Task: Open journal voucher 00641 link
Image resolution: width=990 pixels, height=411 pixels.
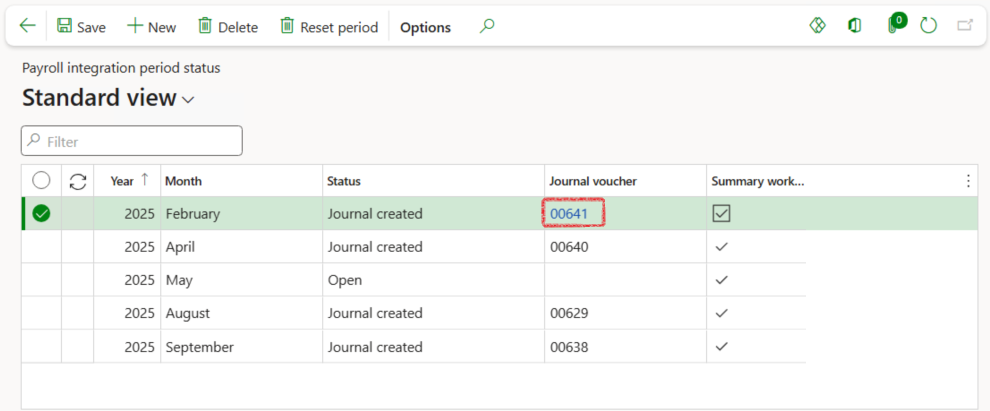Action: [567, 213]
